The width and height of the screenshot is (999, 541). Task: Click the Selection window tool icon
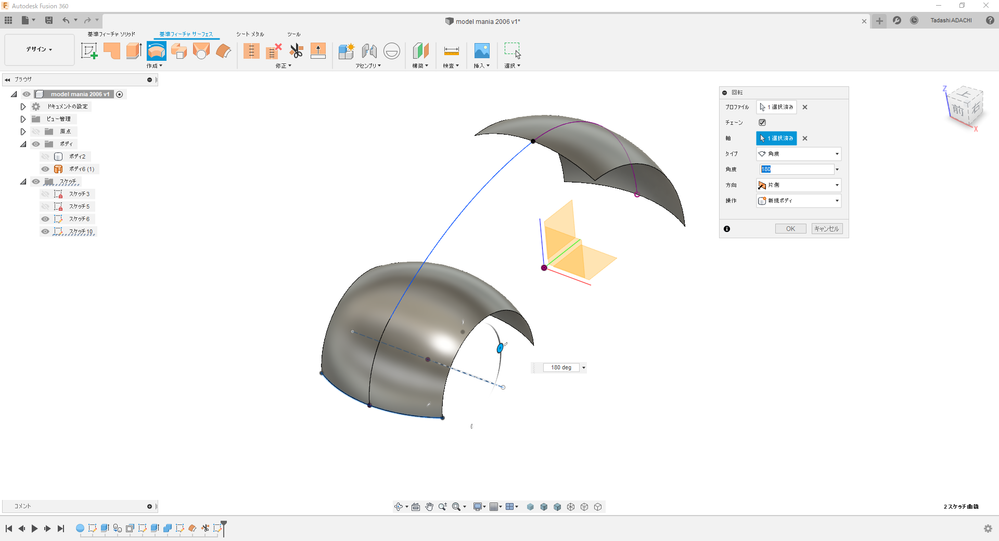[512, 50]
